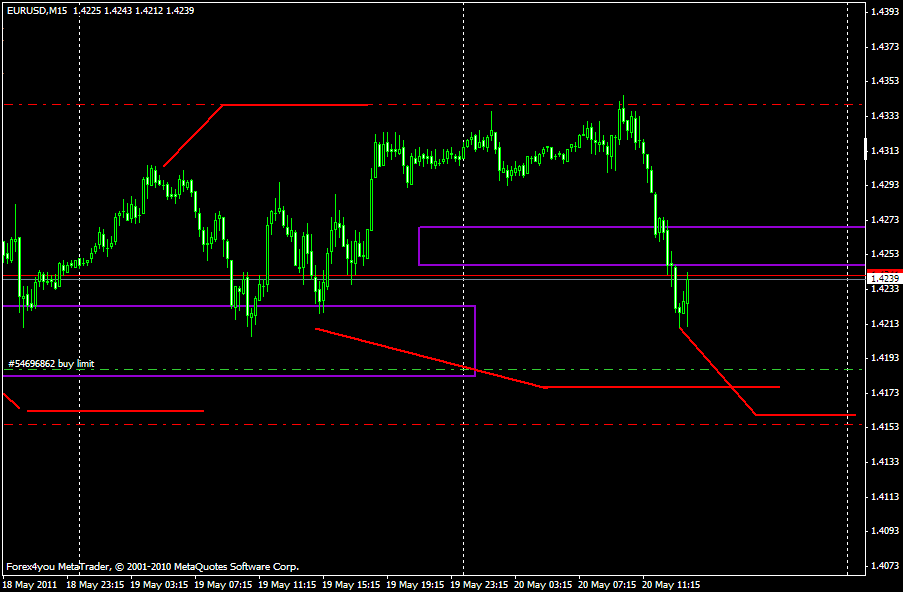Click the OHLC values '1.4225 1.4243 1.4212 1.4239'
This screenshot has width=903, height=592.
coord(134,10)
